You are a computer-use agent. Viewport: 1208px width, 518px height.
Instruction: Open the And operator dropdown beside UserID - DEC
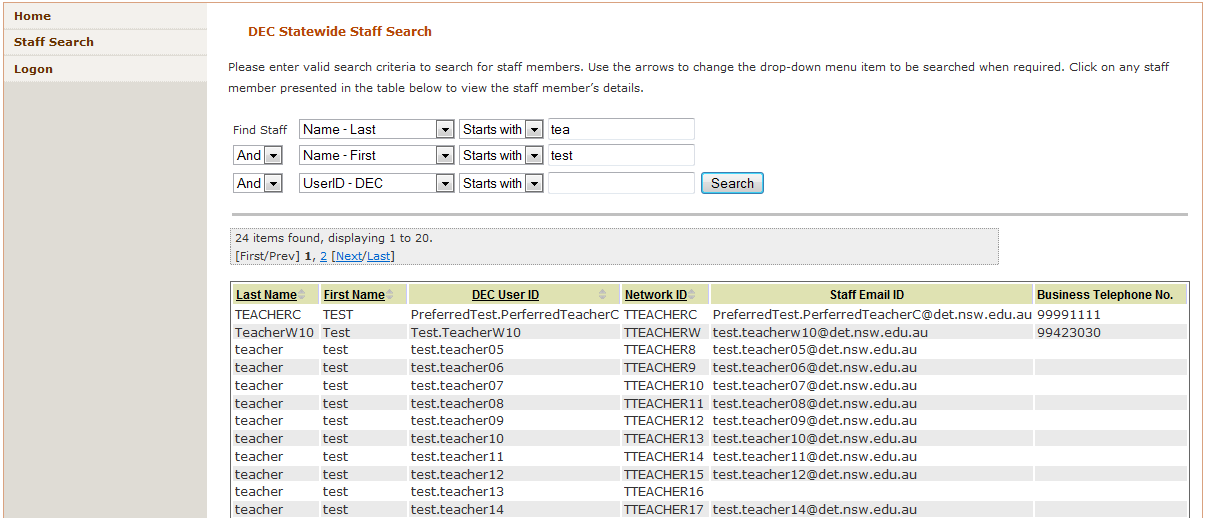(258, 183)
